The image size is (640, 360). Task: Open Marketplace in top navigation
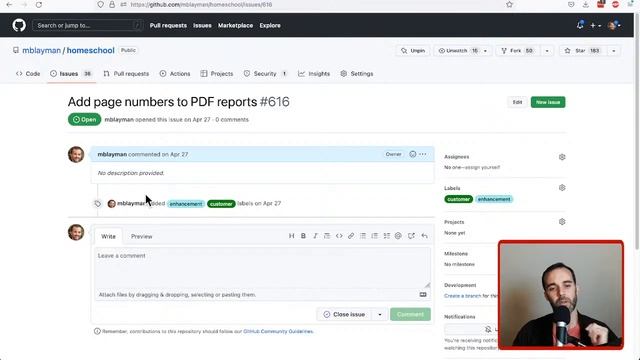click(x=235, y=25)
